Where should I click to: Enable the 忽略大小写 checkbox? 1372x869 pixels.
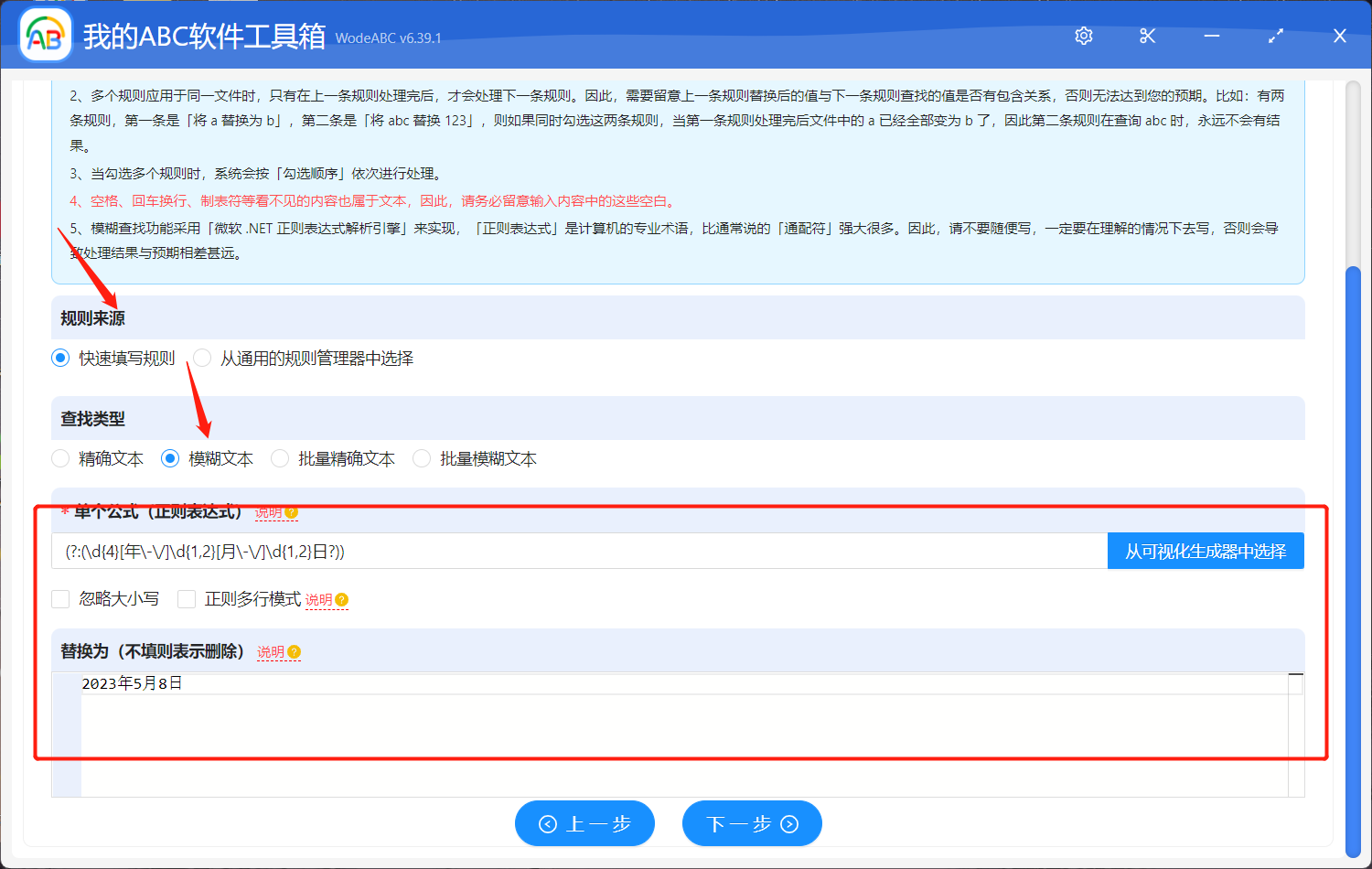(x=60, y=599)
